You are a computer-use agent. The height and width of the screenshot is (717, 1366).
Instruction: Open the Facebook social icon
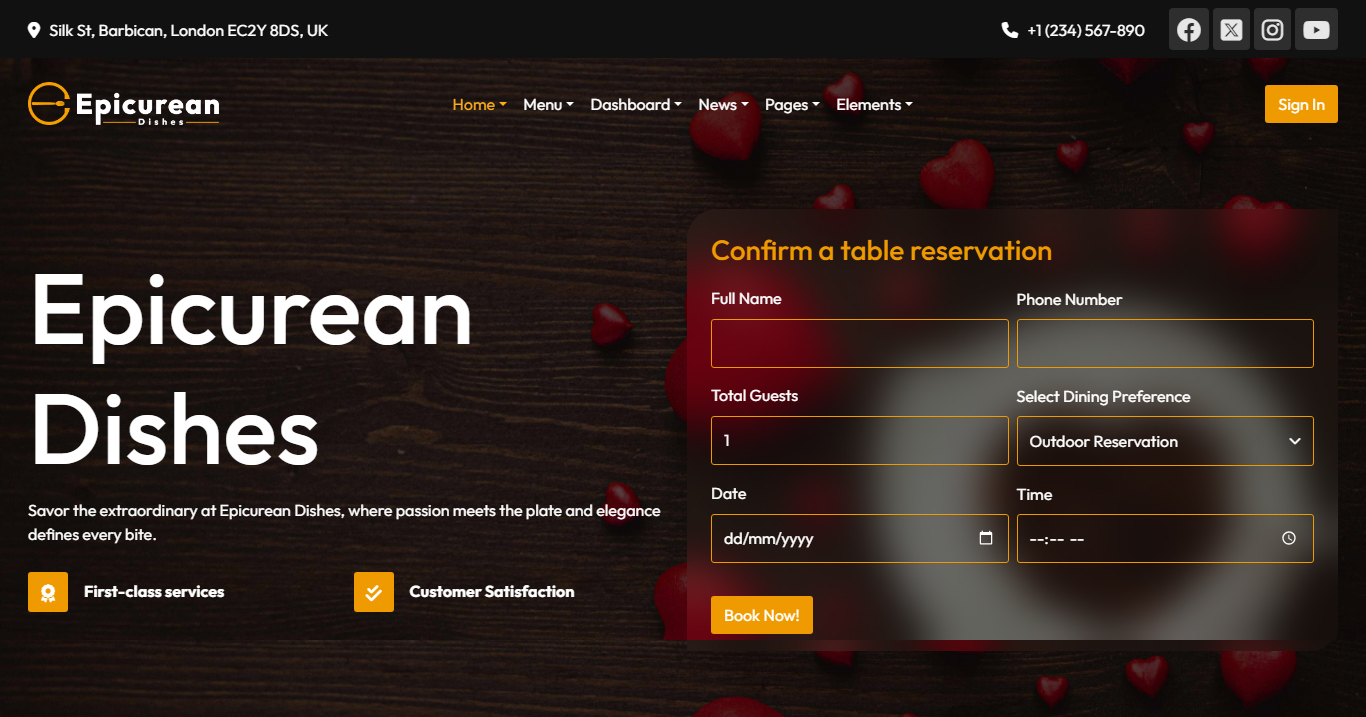coord(1188,30)
